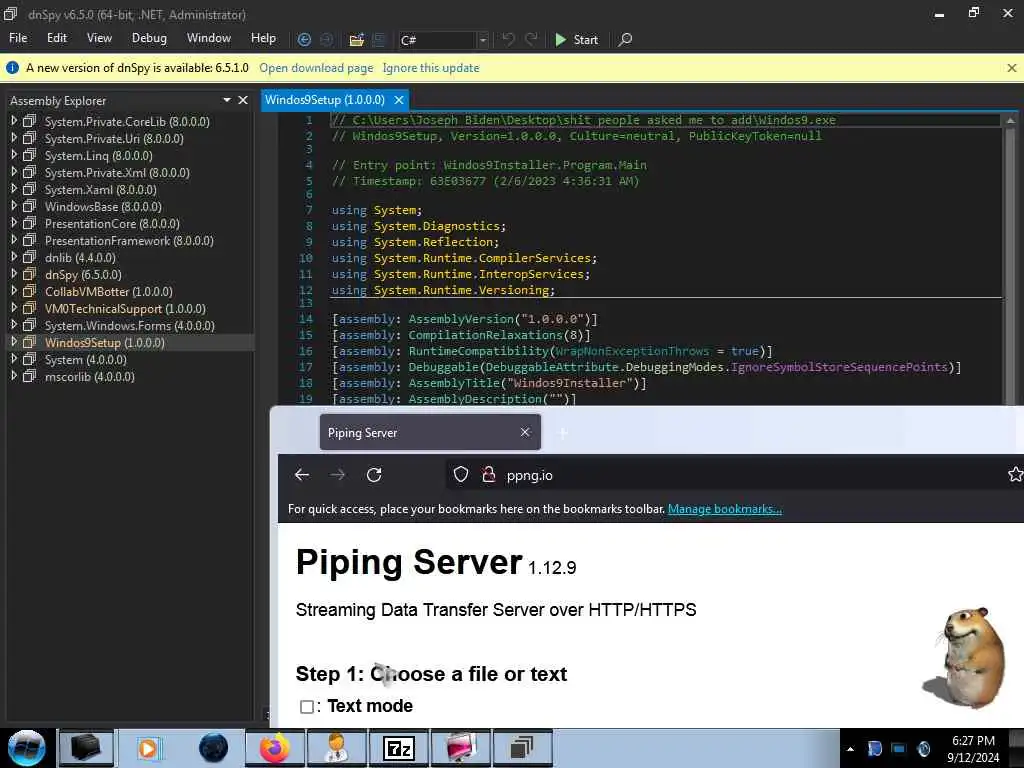Expand System.Private.Uri node

tap(14, 138)
